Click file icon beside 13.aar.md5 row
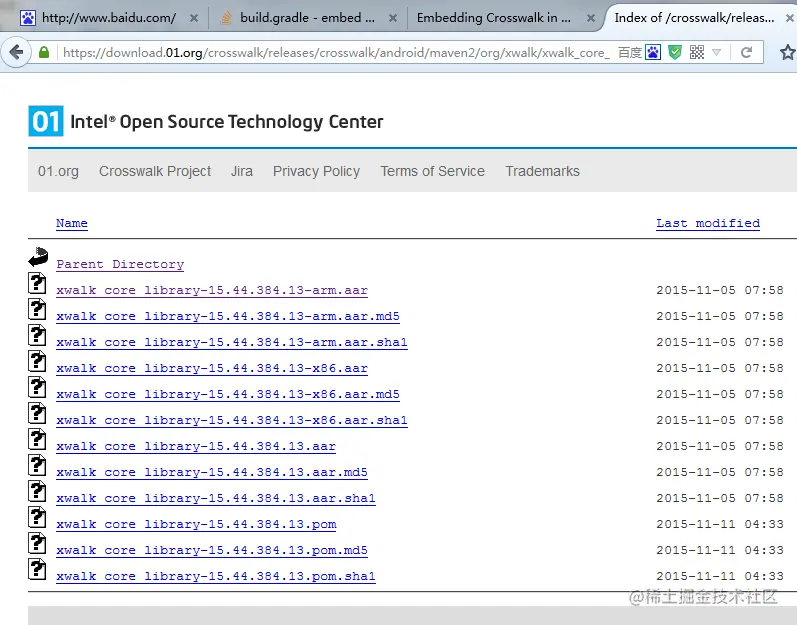The image size is (797, 625). (37, 465)
